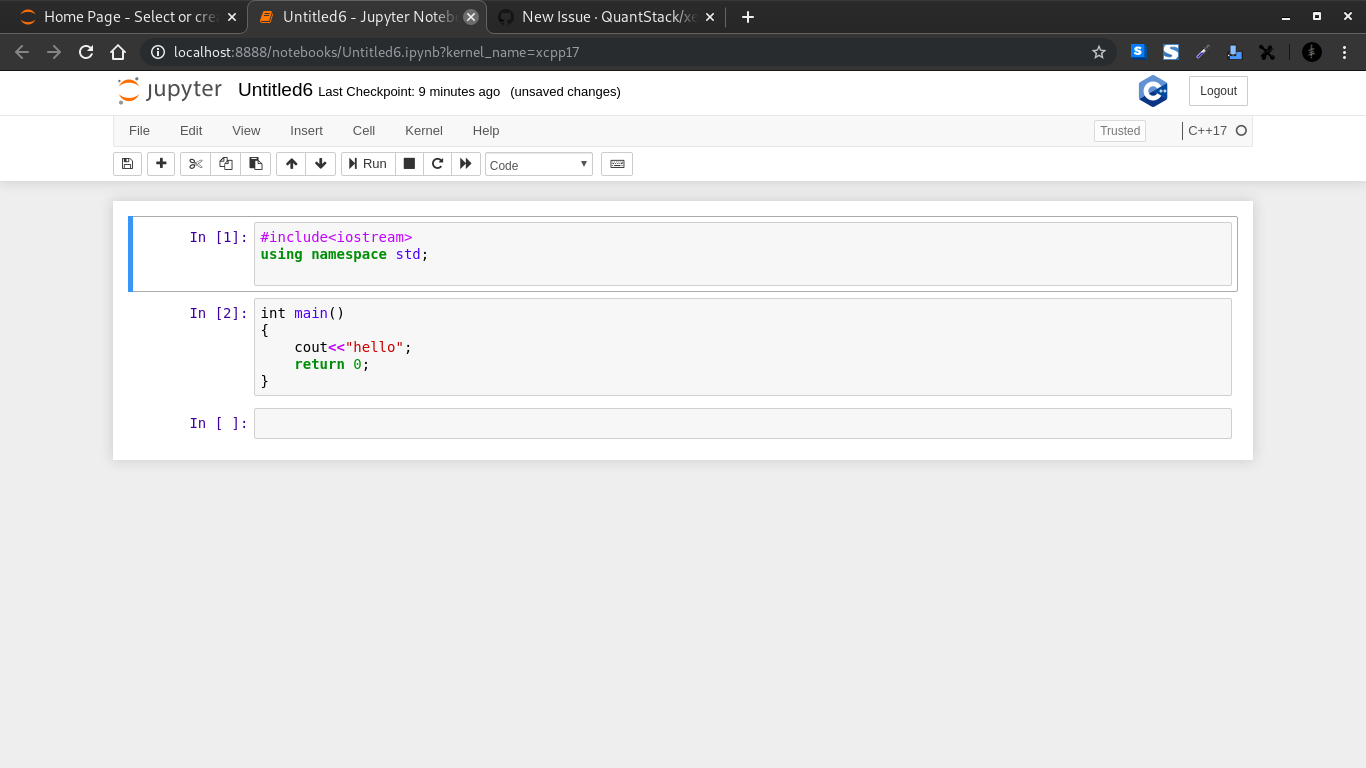Click the Logout button
The height and width of the screenshot is (768, 1366).
1217,90
